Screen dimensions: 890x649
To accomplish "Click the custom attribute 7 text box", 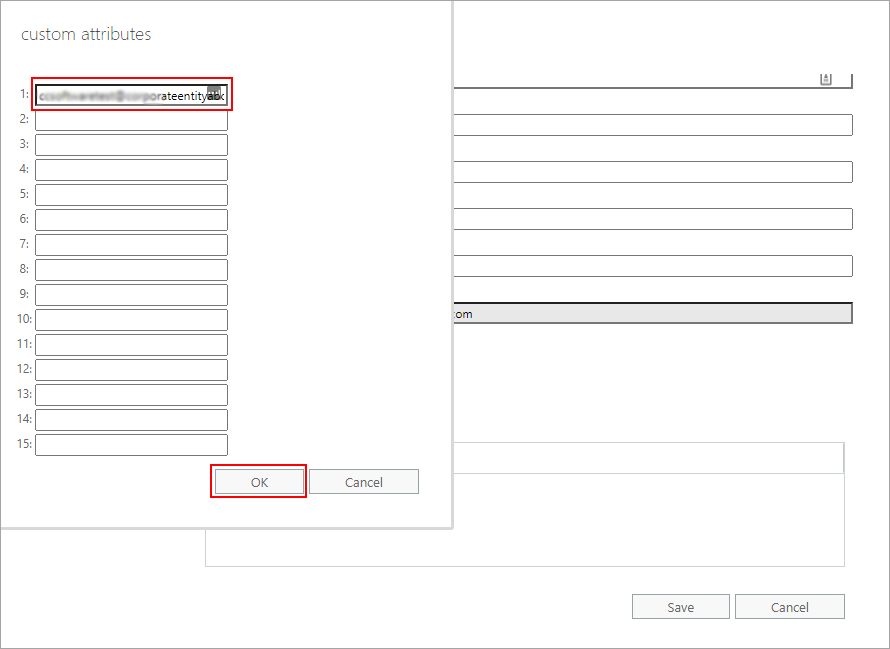I will (131, 245).
